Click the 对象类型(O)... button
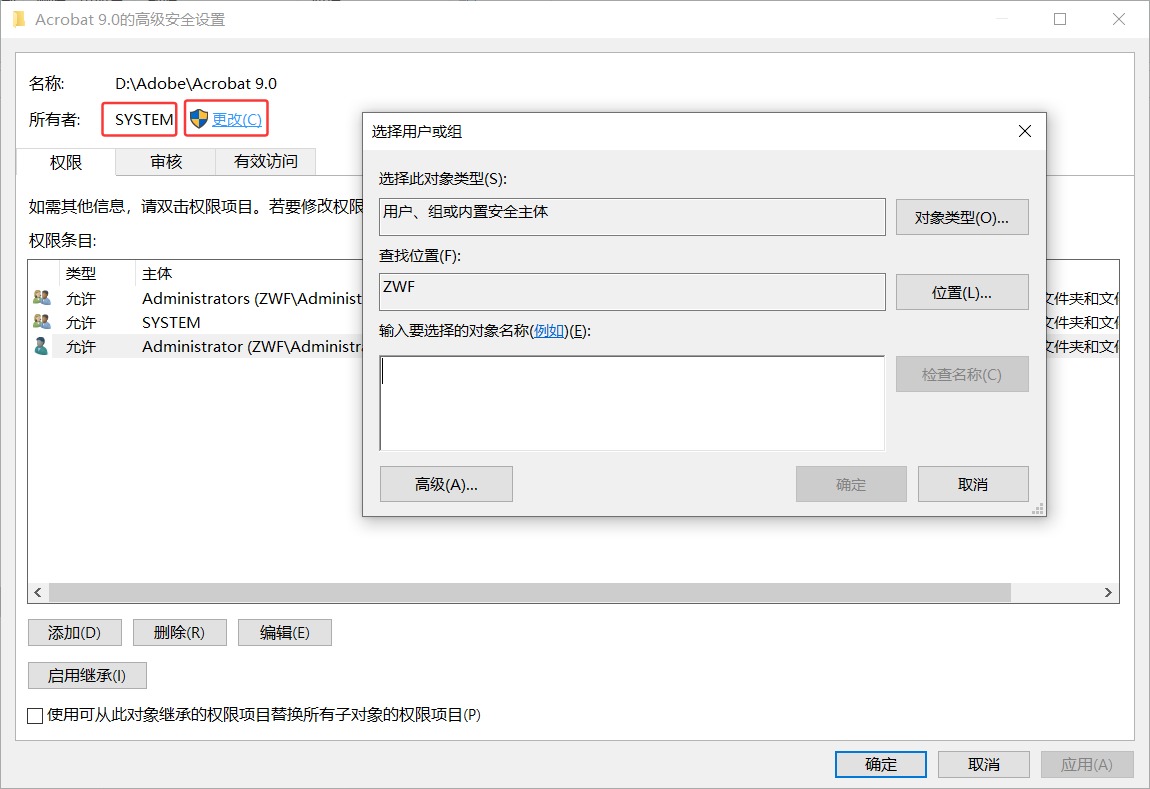The width and height of the screenshot is (1150, 789). tap(962, 218)
